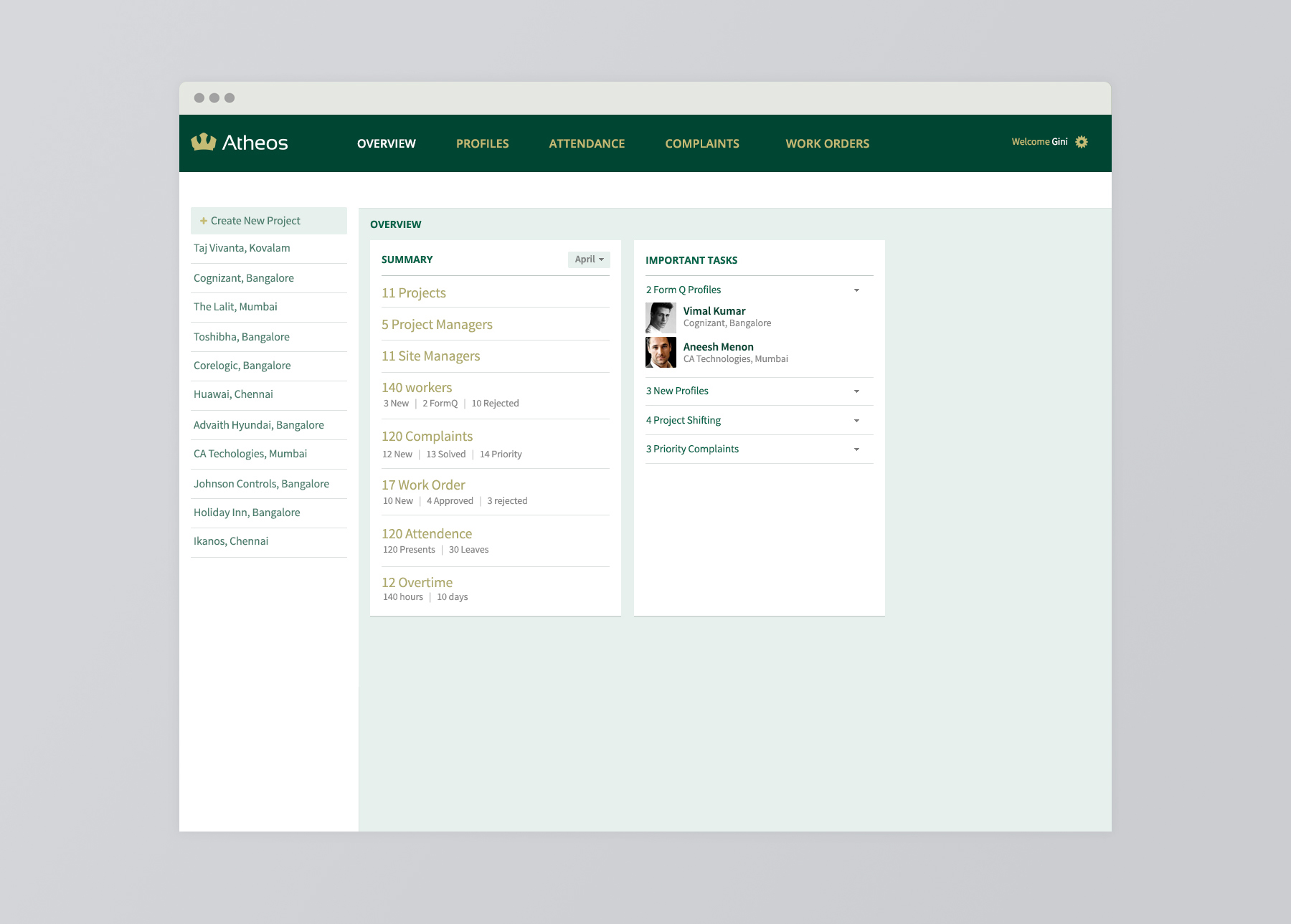The height and width of the screenshot is (924, 1291).
Task: Open the April month dropdown
Action: [589, 259]
